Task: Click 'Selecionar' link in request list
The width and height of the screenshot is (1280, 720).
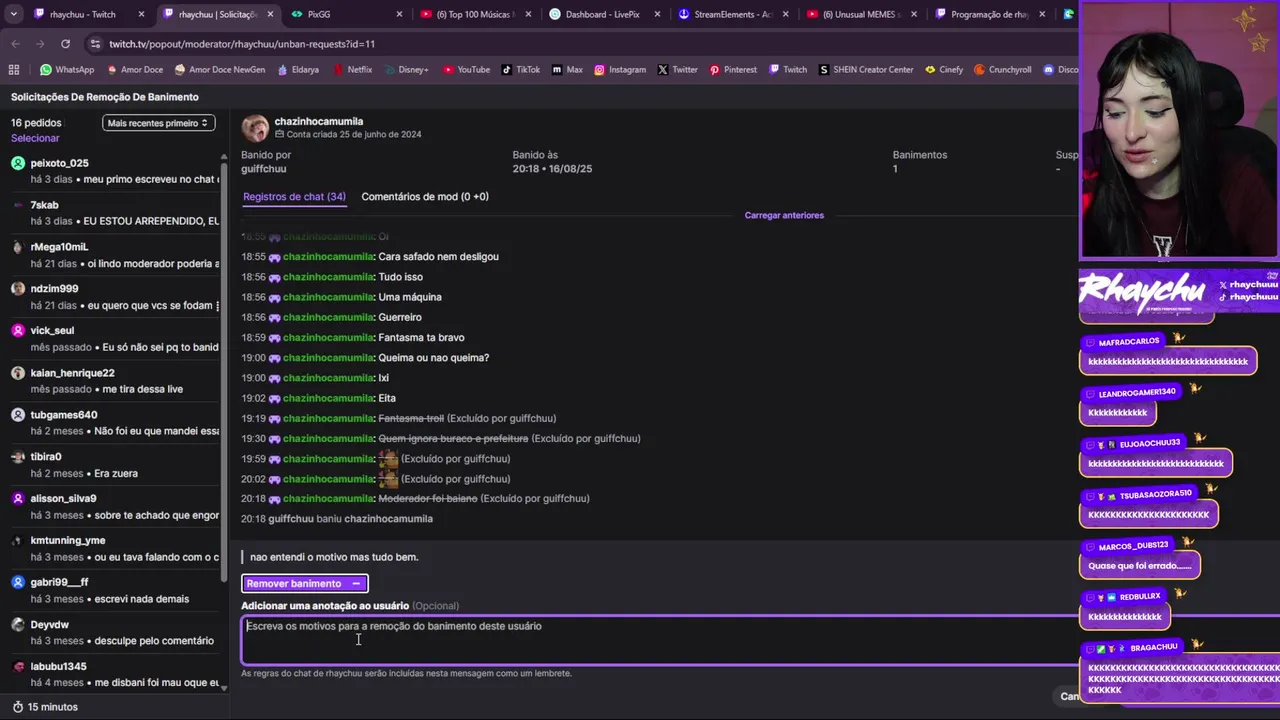Action: pos(35,138)
